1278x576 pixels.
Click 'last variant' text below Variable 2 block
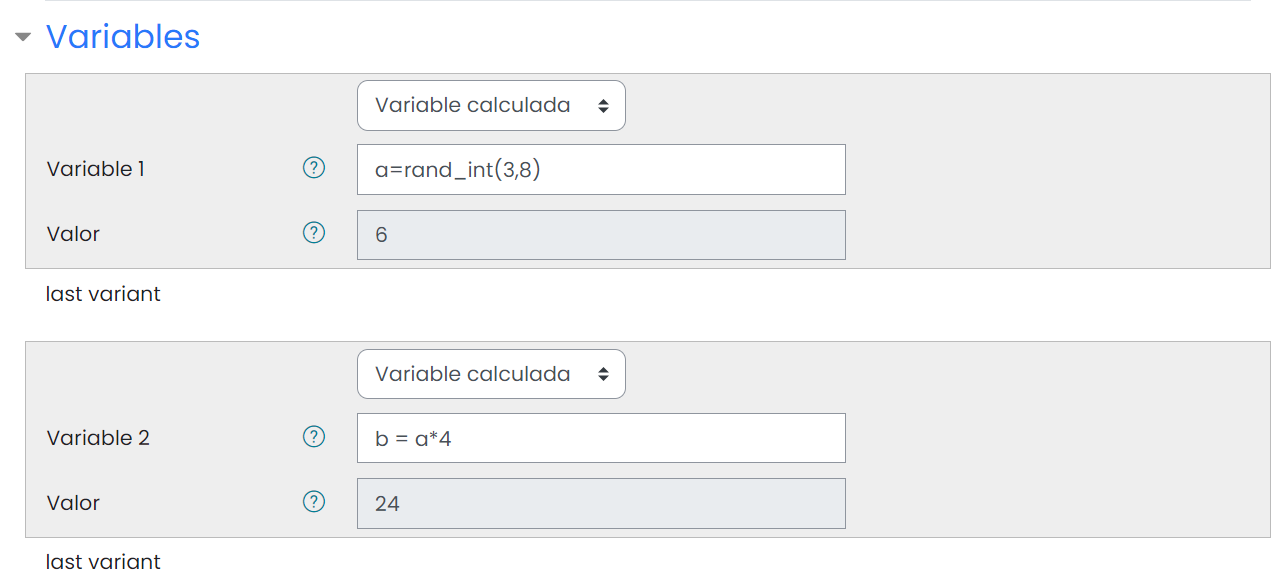click(x=103, y=562)
